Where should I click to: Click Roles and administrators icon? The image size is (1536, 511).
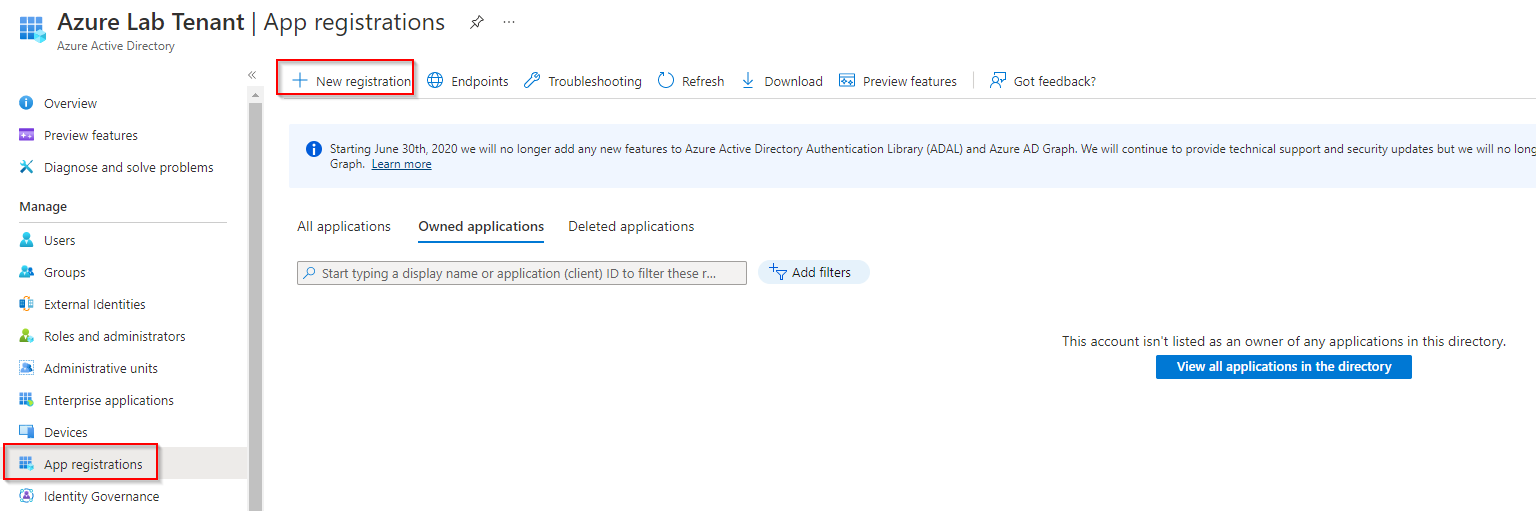[27, 336]
